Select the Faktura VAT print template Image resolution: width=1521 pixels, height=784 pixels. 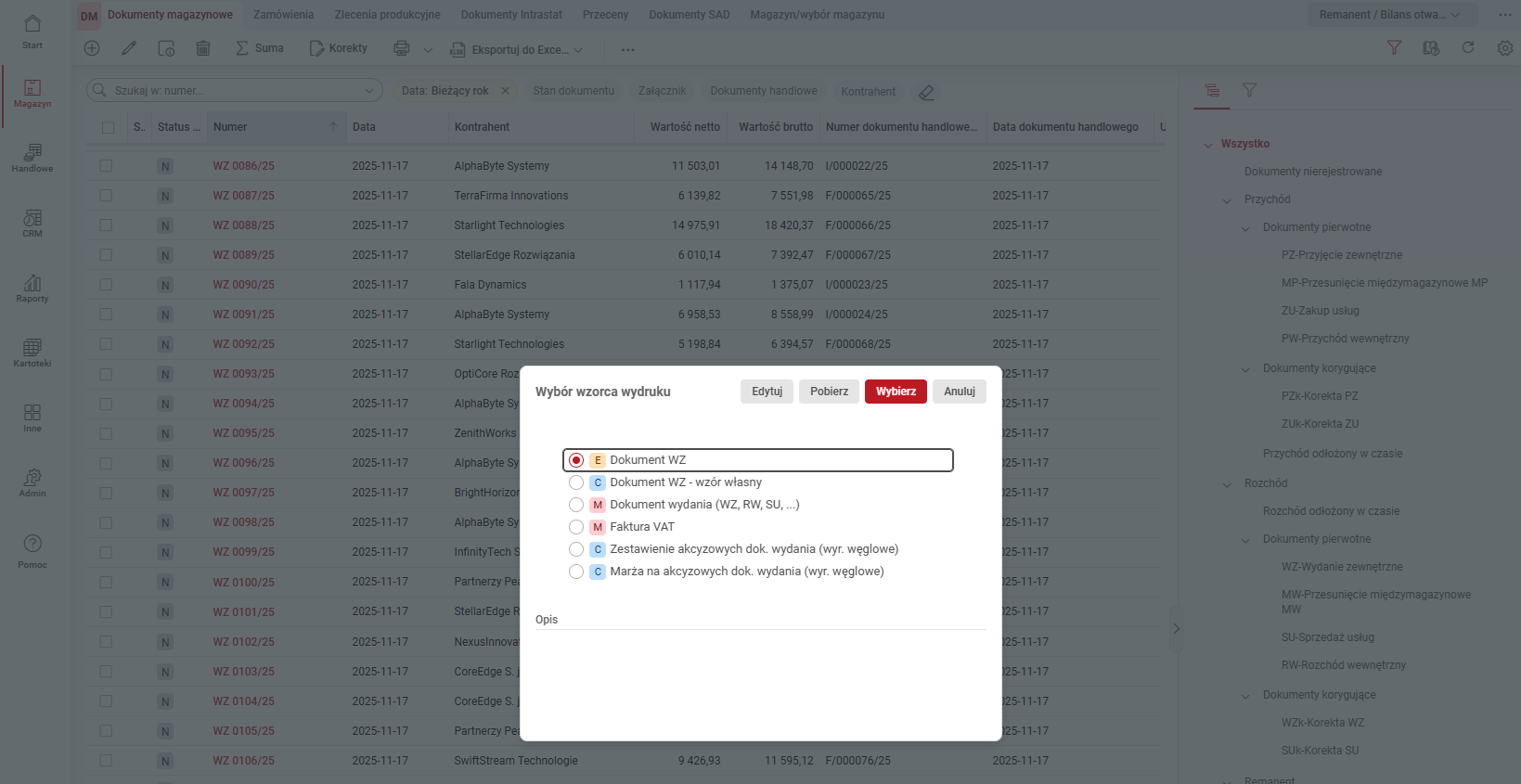pyautogui.click(x=576, y=527)
